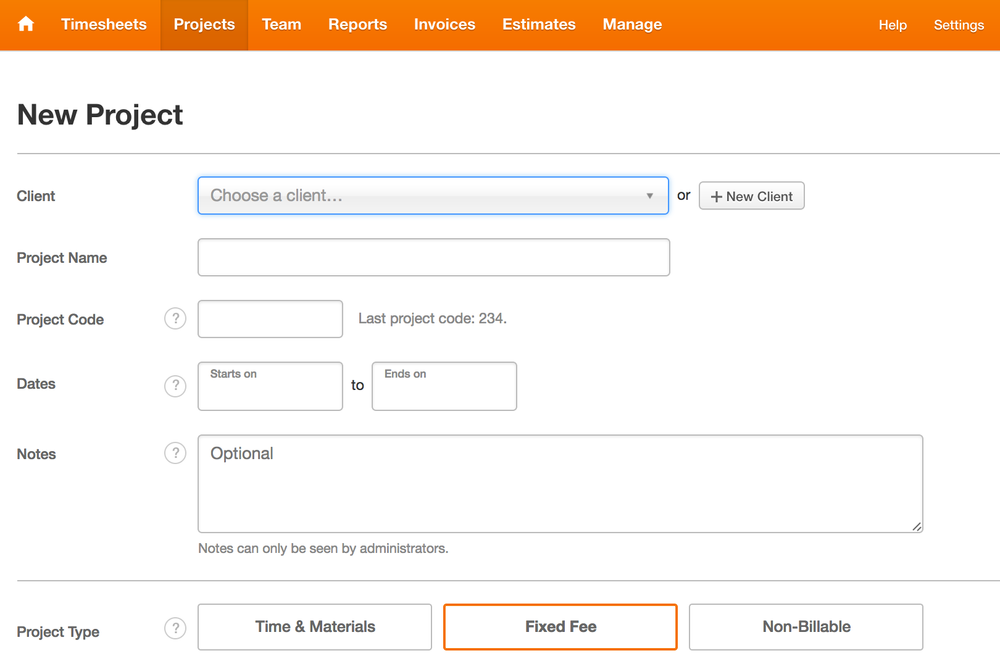Open account Settings
Viewport: 1000px width, 659px height.
click(959, 25)
